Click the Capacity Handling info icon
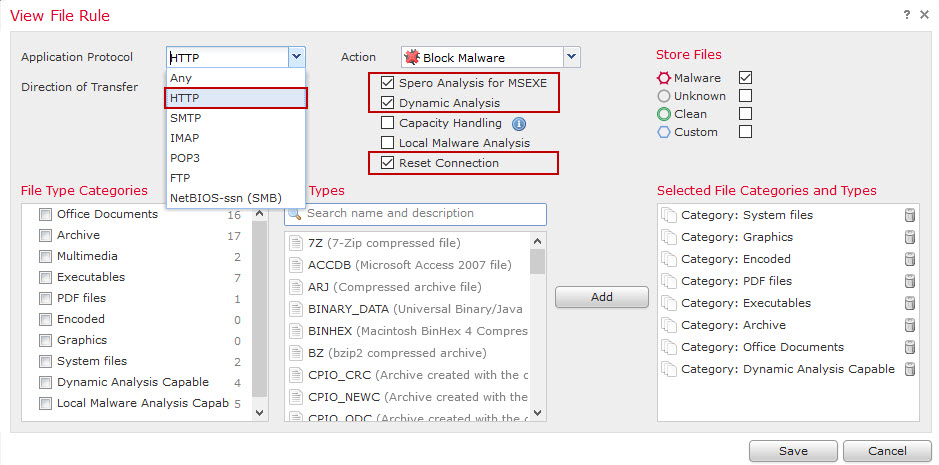The height and width of the screenshot is (465, 939). [x=519, y=124]
